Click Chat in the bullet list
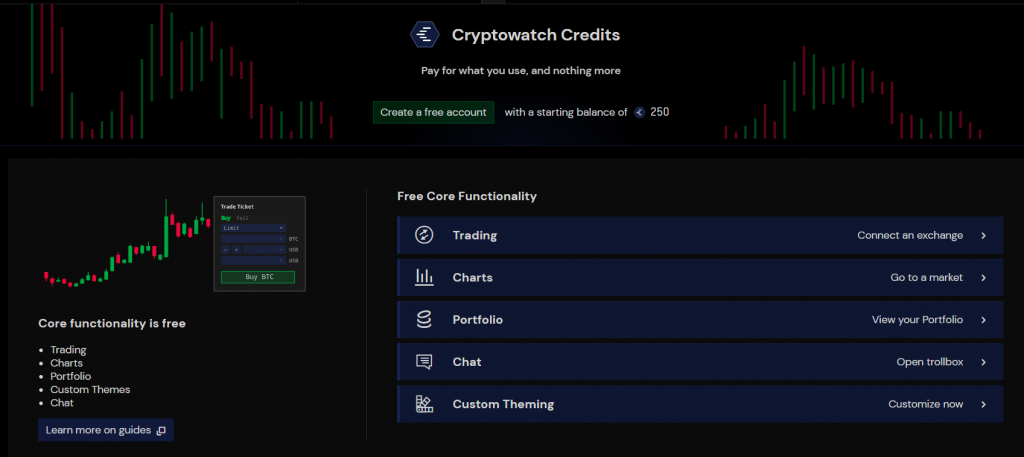Viewport: 1024px width, 457px height. point(62,403)
